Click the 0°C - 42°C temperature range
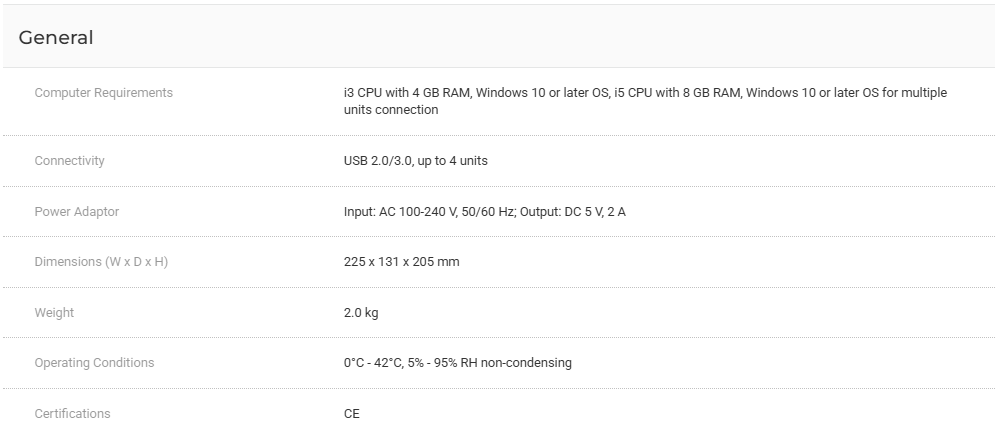1001x432 pixels. (x=371, y=363)
